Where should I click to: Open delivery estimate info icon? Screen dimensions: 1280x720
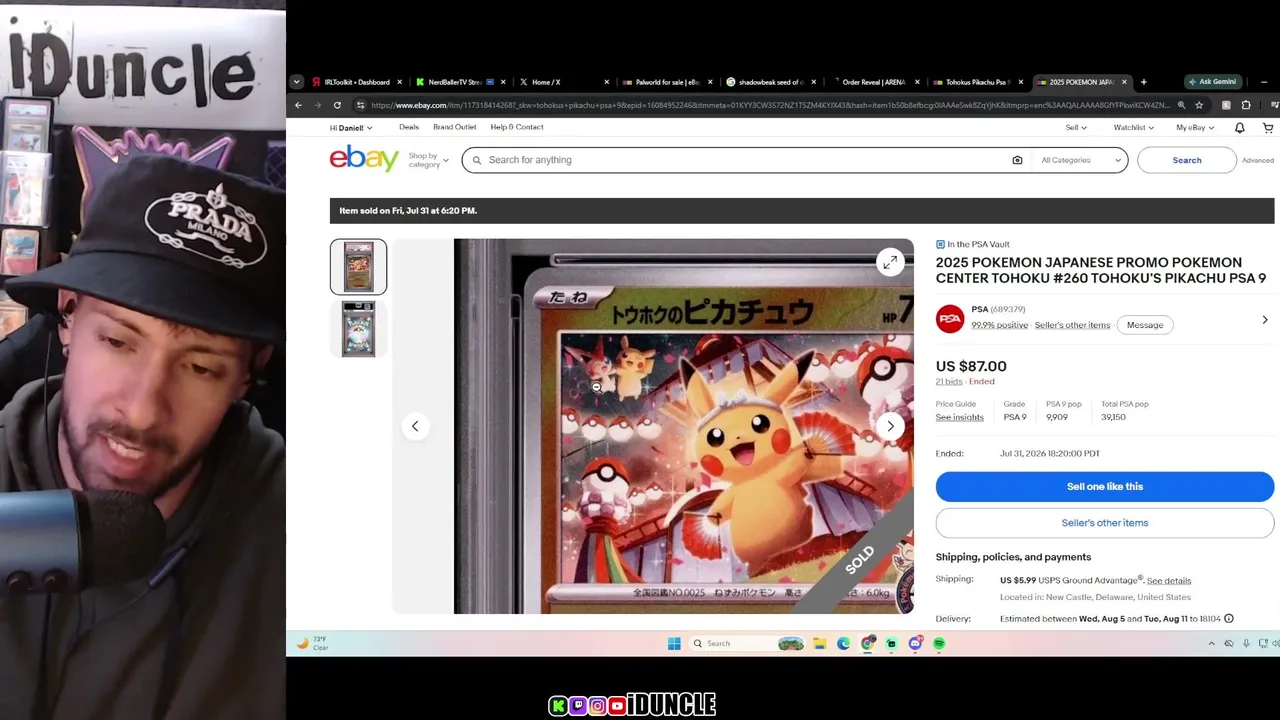[x=1229, y=619]
